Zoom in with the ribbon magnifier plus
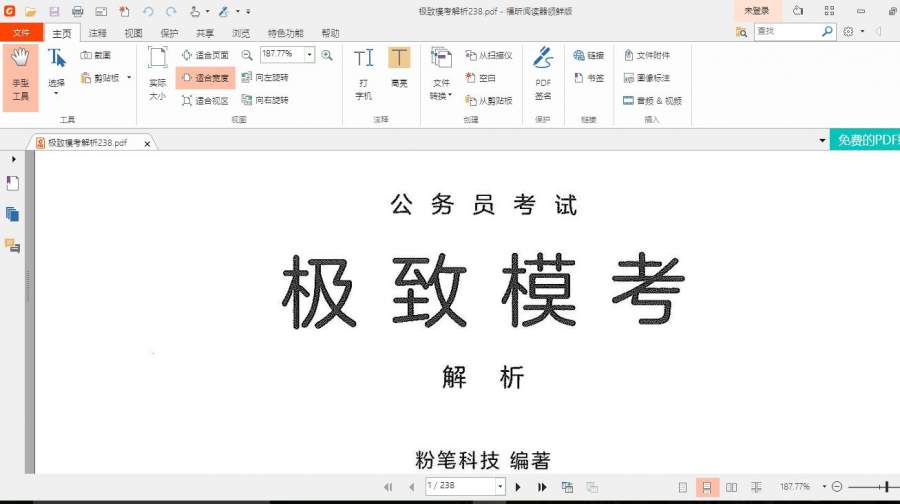This screenshot has height=504, width=900. coord(327,55)
